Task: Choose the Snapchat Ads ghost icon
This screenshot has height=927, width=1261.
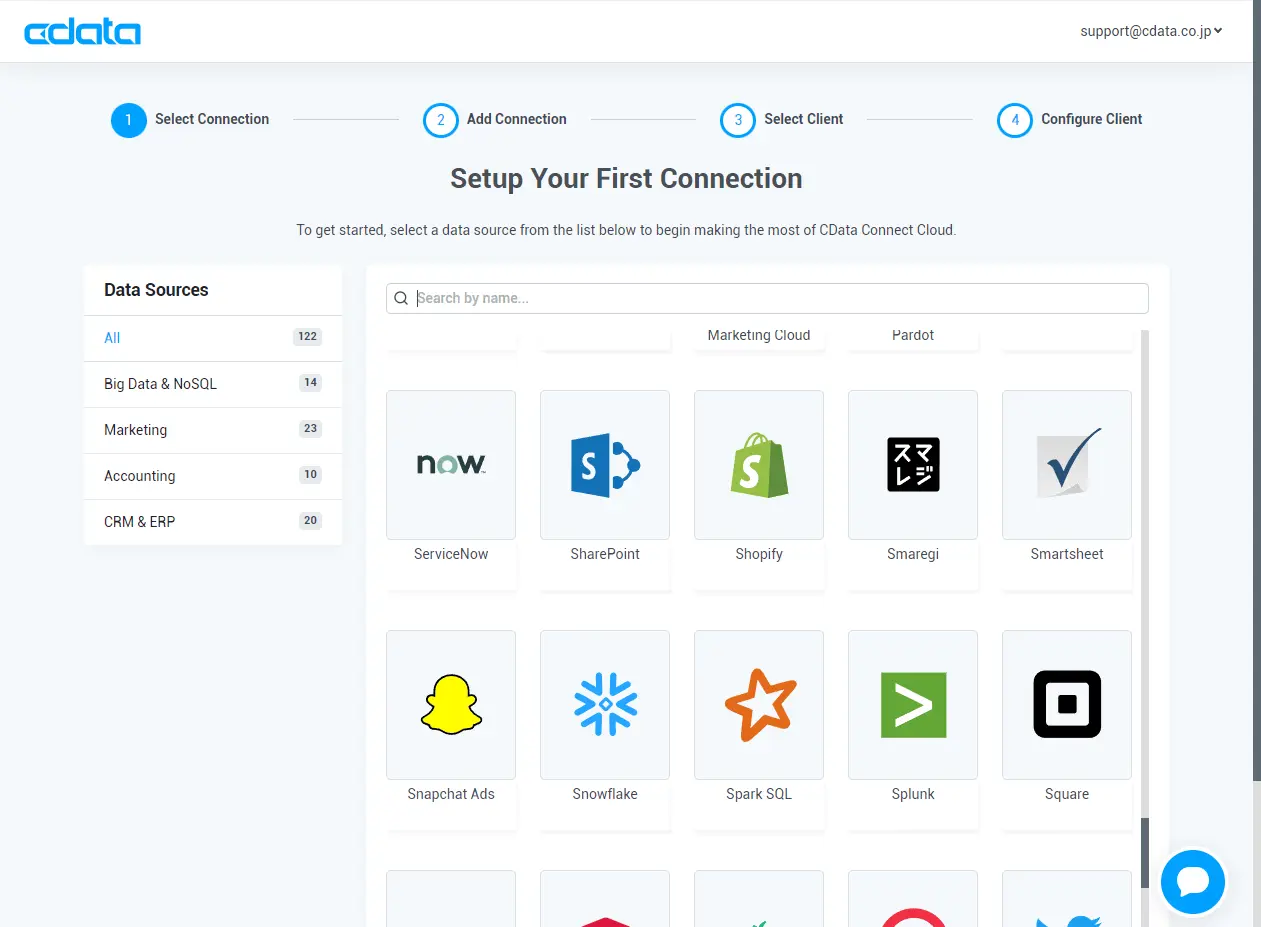Action: tap(451, 704)
